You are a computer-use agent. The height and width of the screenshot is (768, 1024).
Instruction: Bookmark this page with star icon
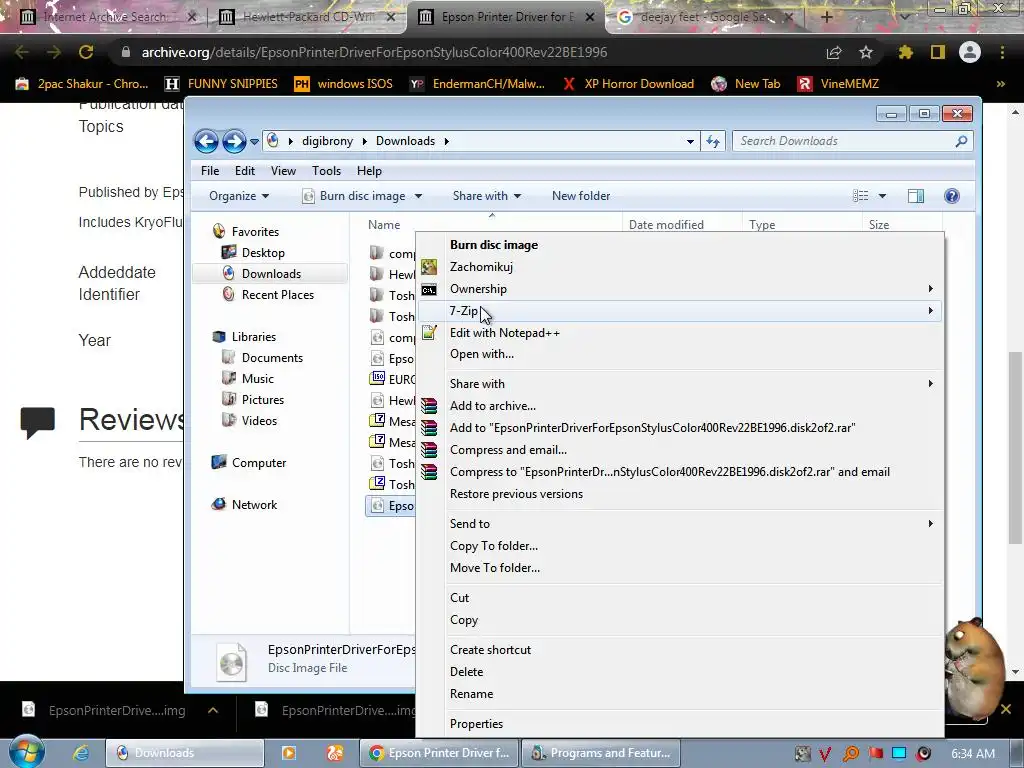[x=866, y=52]
